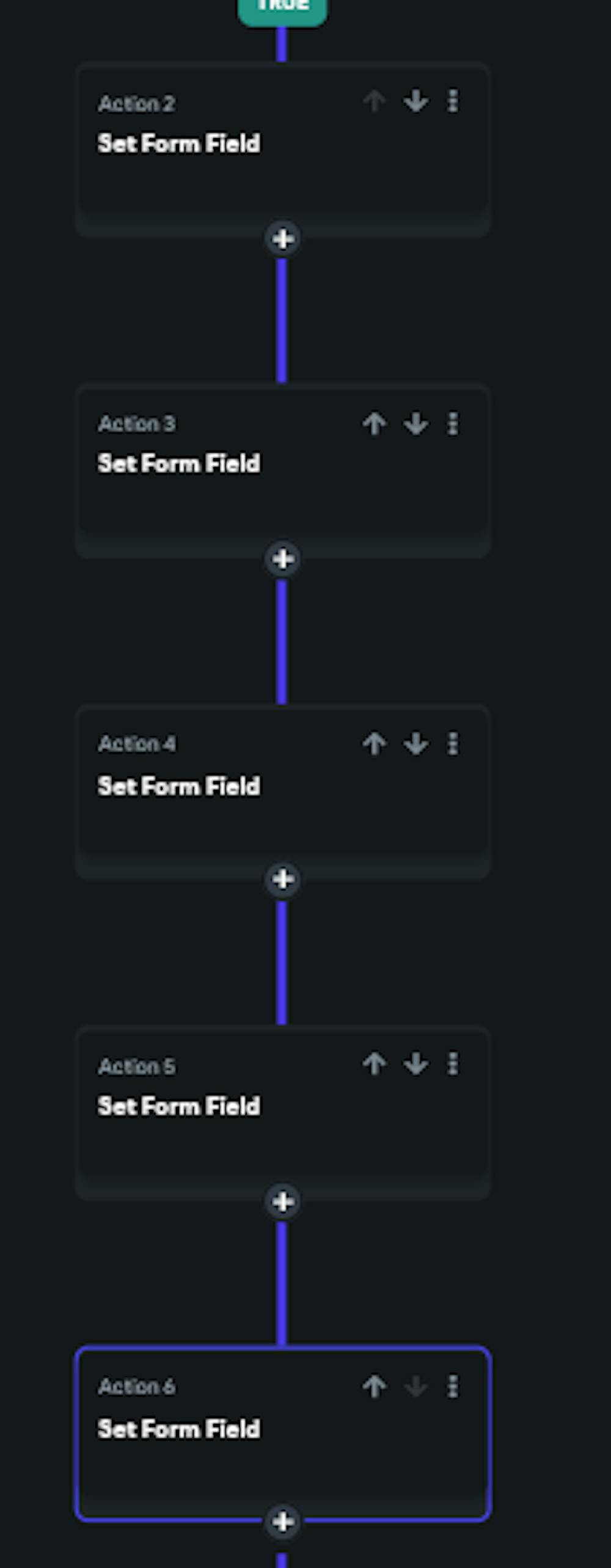Select the TRUE branch label
The width and height of the screenshot is (611, 1568).
click(282, 6)
